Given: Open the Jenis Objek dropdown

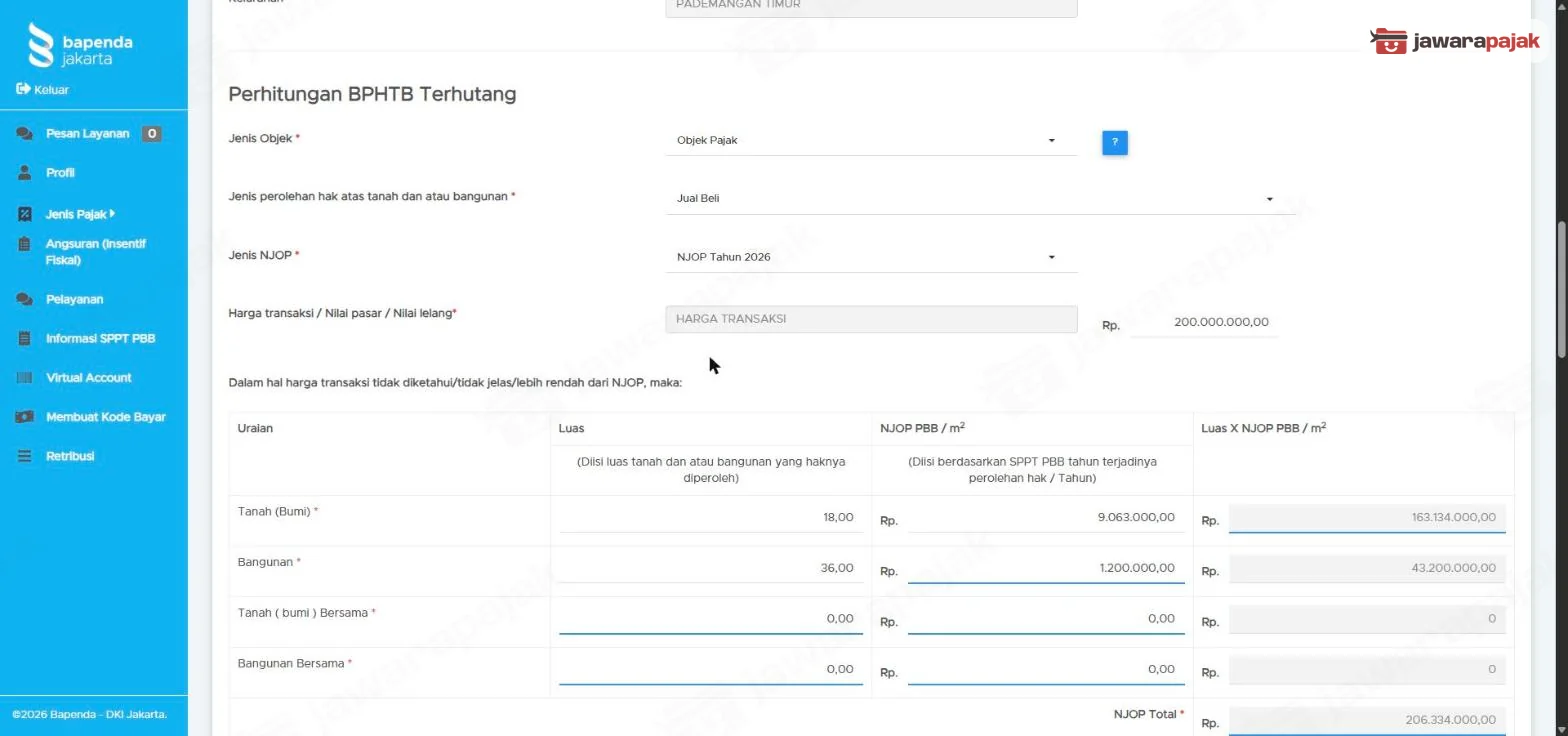Looking at the screenshot, I should [871, 141].
